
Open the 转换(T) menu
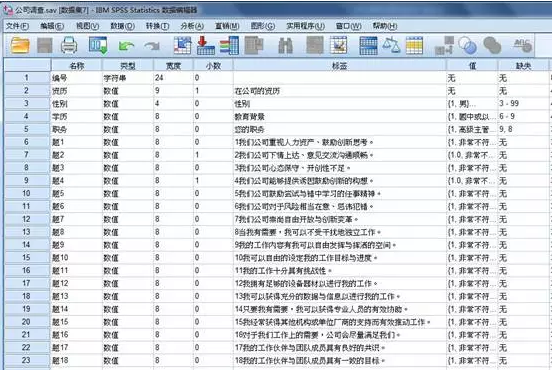click(x=157, y=26)
